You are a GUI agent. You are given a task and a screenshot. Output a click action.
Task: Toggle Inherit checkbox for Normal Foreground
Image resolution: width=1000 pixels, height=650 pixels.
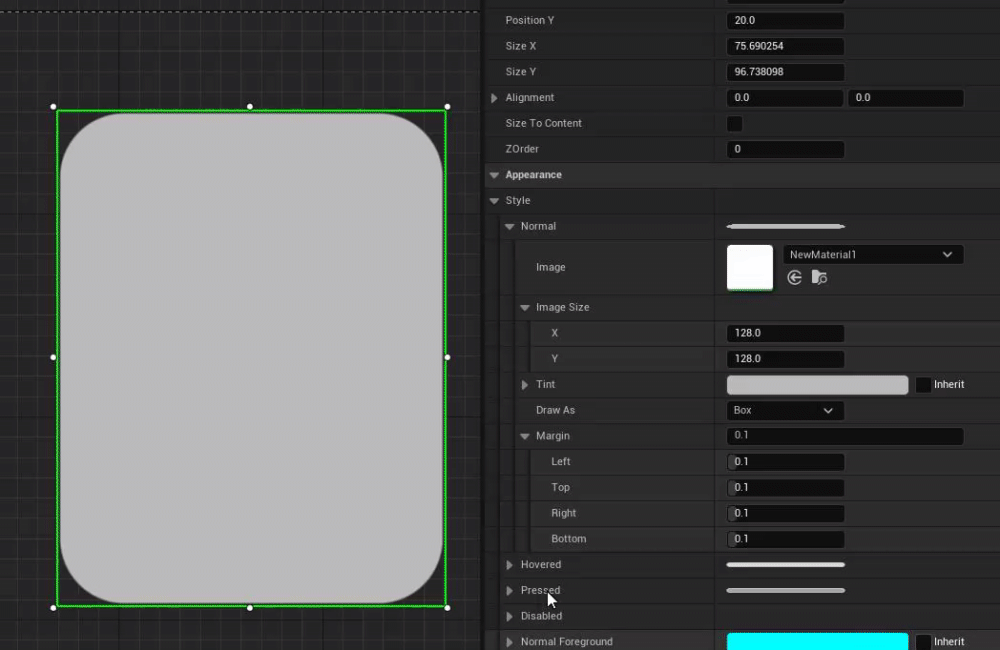[x=924, y=642]
